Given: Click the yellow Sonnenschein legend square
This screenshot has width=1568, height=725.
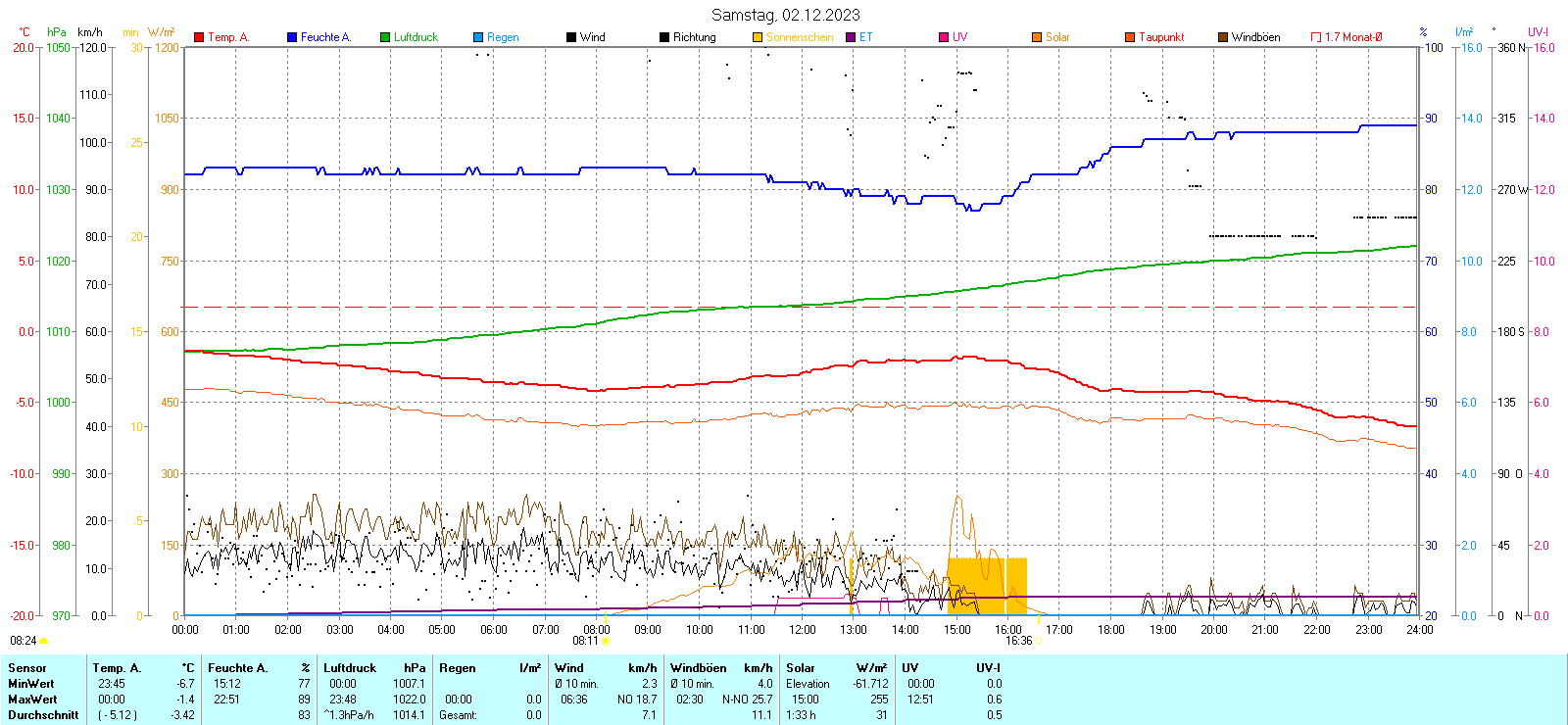Looking at the screenshot, I should pyautogui.click(x=758, y=37).
